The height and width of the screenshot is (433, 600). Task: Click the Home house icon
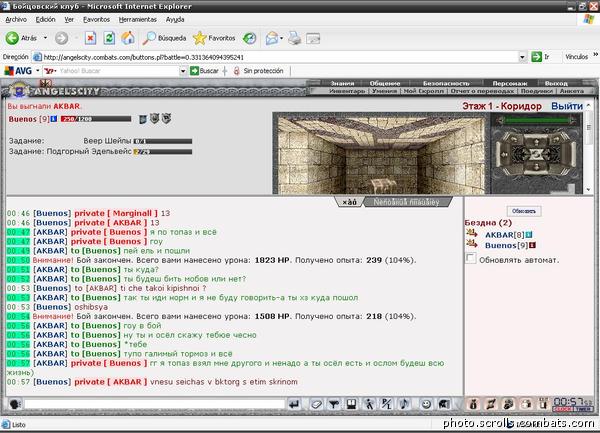pyautogui.click(x=128, y=38)
